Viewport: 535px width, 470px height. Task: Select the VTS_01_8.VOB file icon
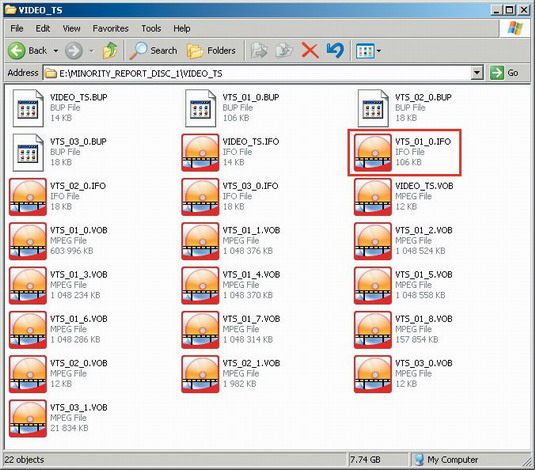click(373, 330)
